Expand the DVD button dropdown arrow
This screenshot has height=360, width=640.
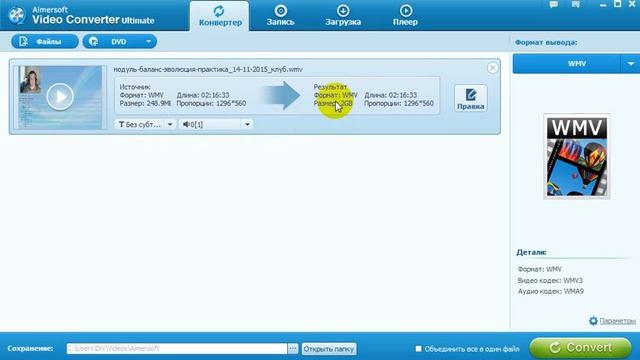click(149, 42)
